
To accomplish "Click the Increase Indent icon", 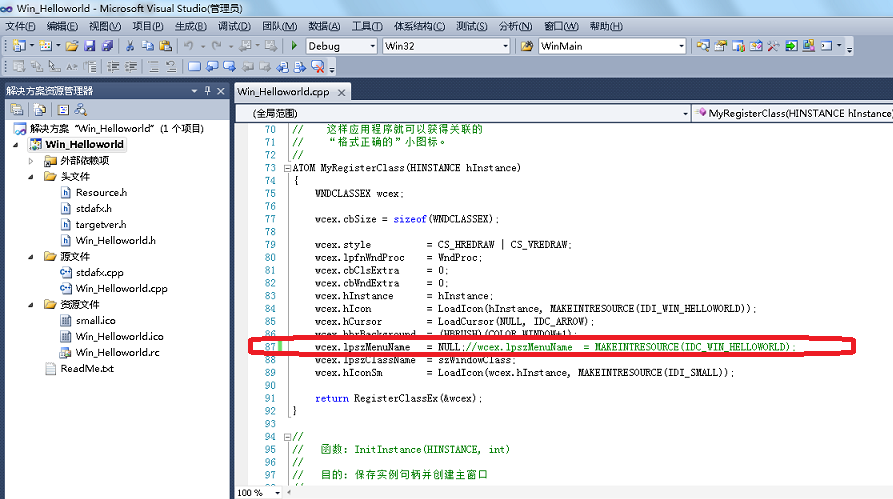I will click(131, 67).
